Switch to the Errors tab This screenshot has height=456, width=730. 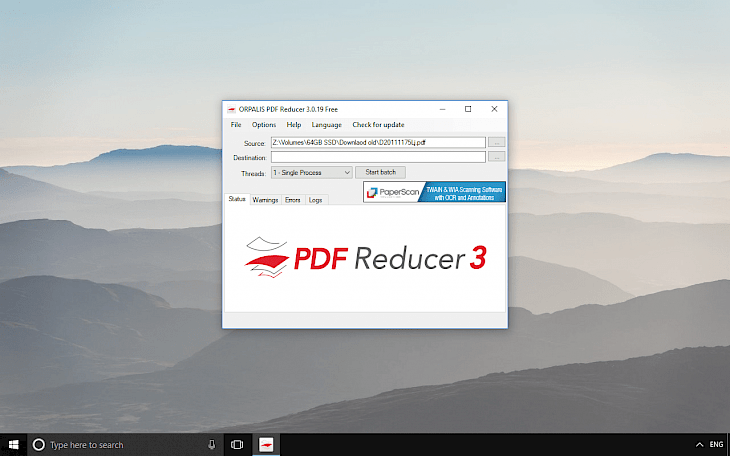(293, 200)
